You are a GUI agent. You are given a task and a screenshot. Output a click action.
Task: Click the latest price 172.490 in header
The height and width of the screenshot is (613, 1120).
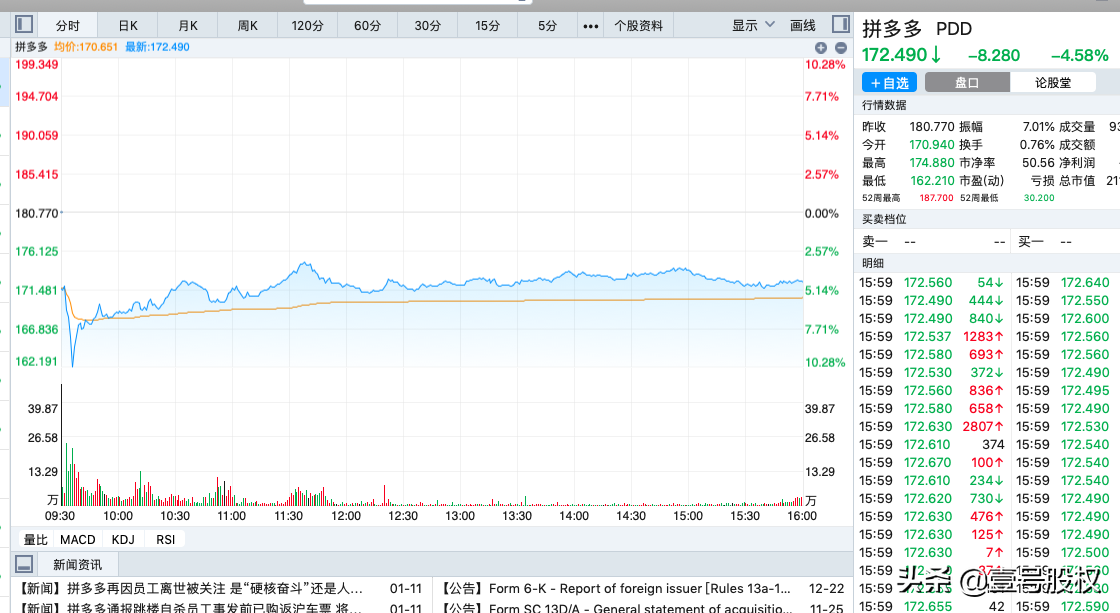(894, 55)
